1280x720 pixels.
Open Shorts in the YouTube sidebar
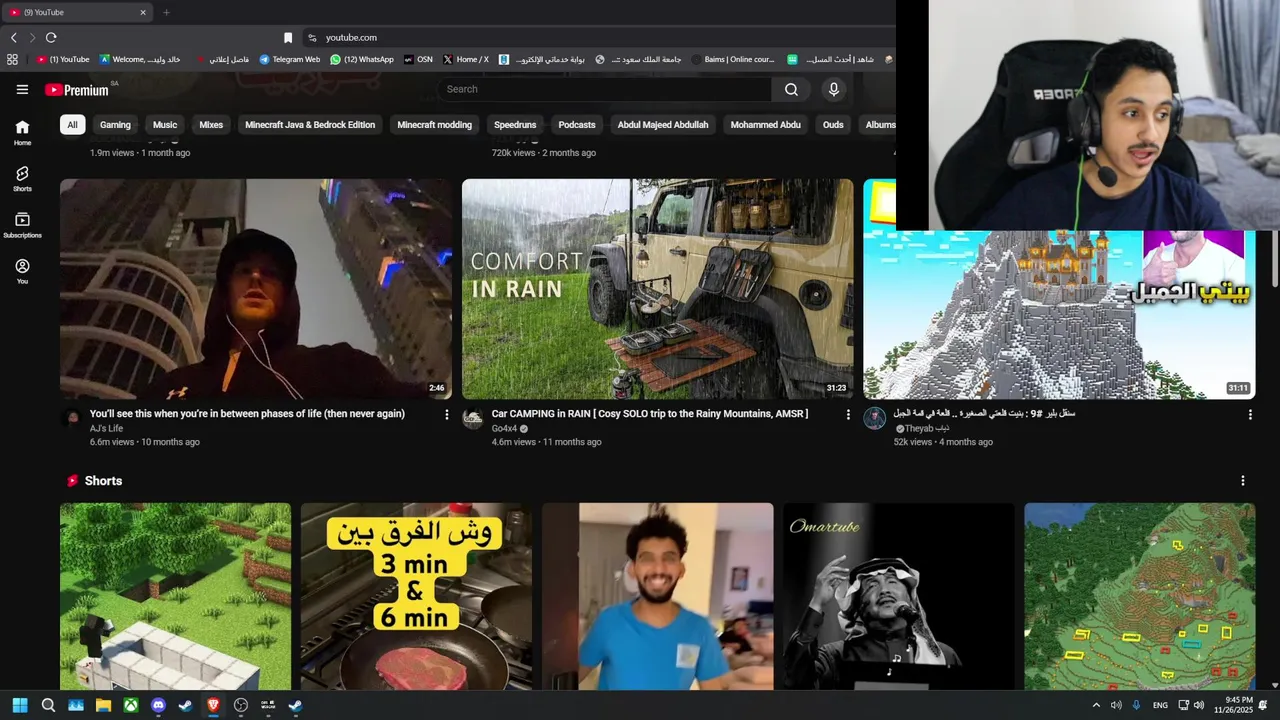(x=22, y=179)
